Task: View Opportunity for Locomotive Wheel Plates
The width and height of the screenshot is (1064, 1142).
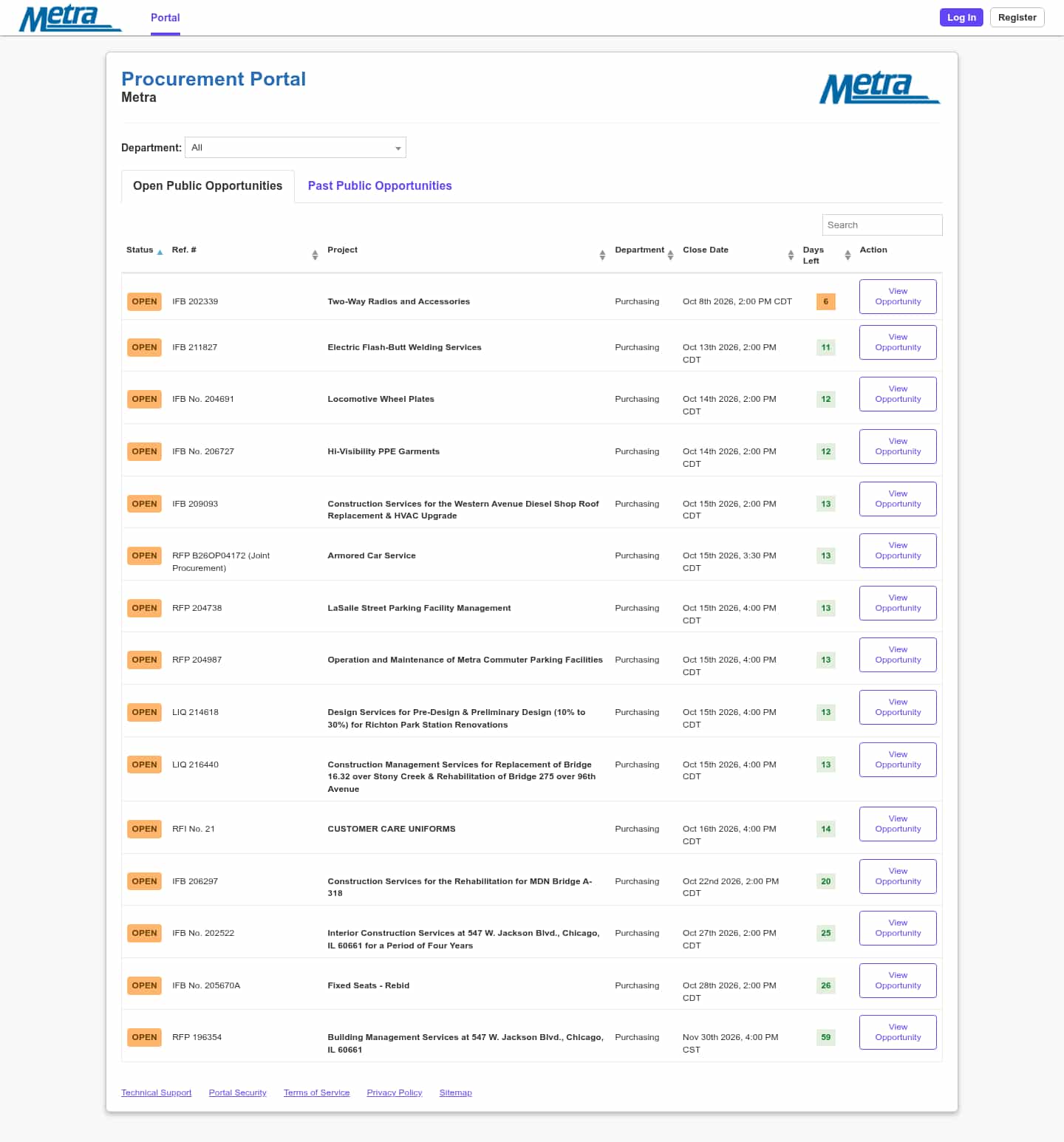Action: tap(898, 394)
